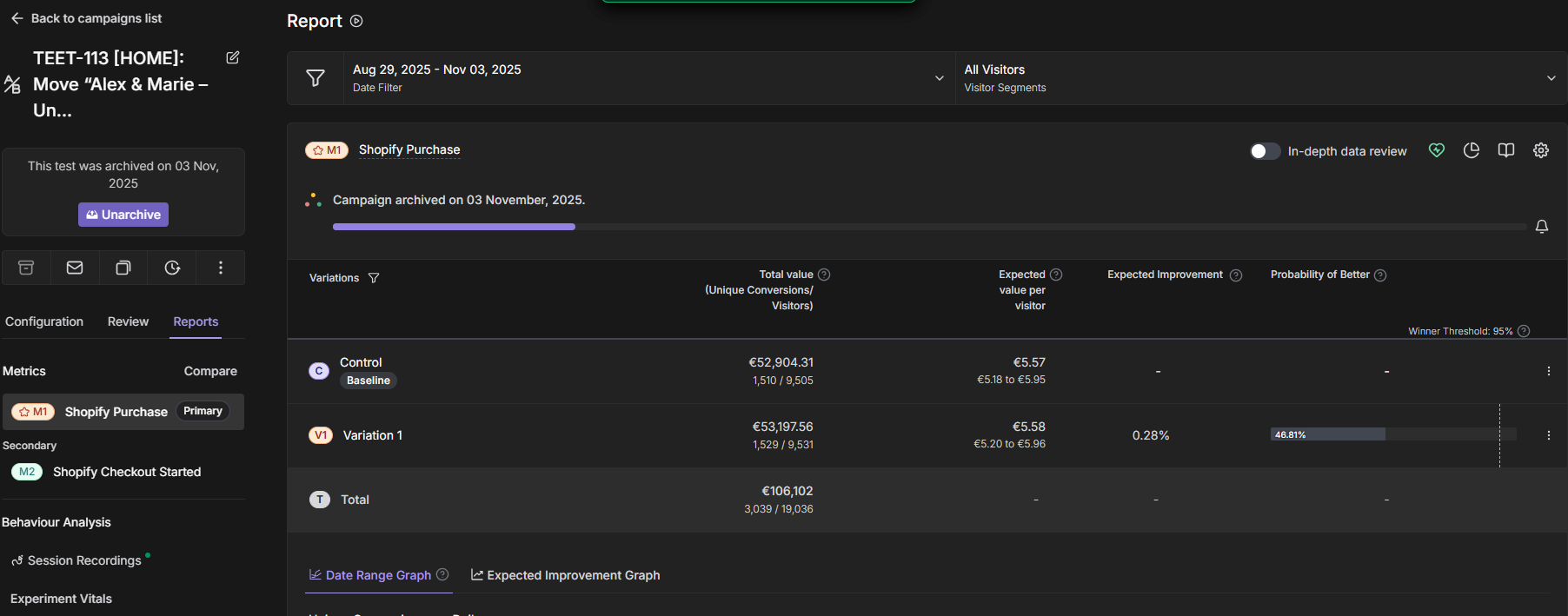Click the duplicate campaign icon
1568x616 pixels.
click(123, 268)
